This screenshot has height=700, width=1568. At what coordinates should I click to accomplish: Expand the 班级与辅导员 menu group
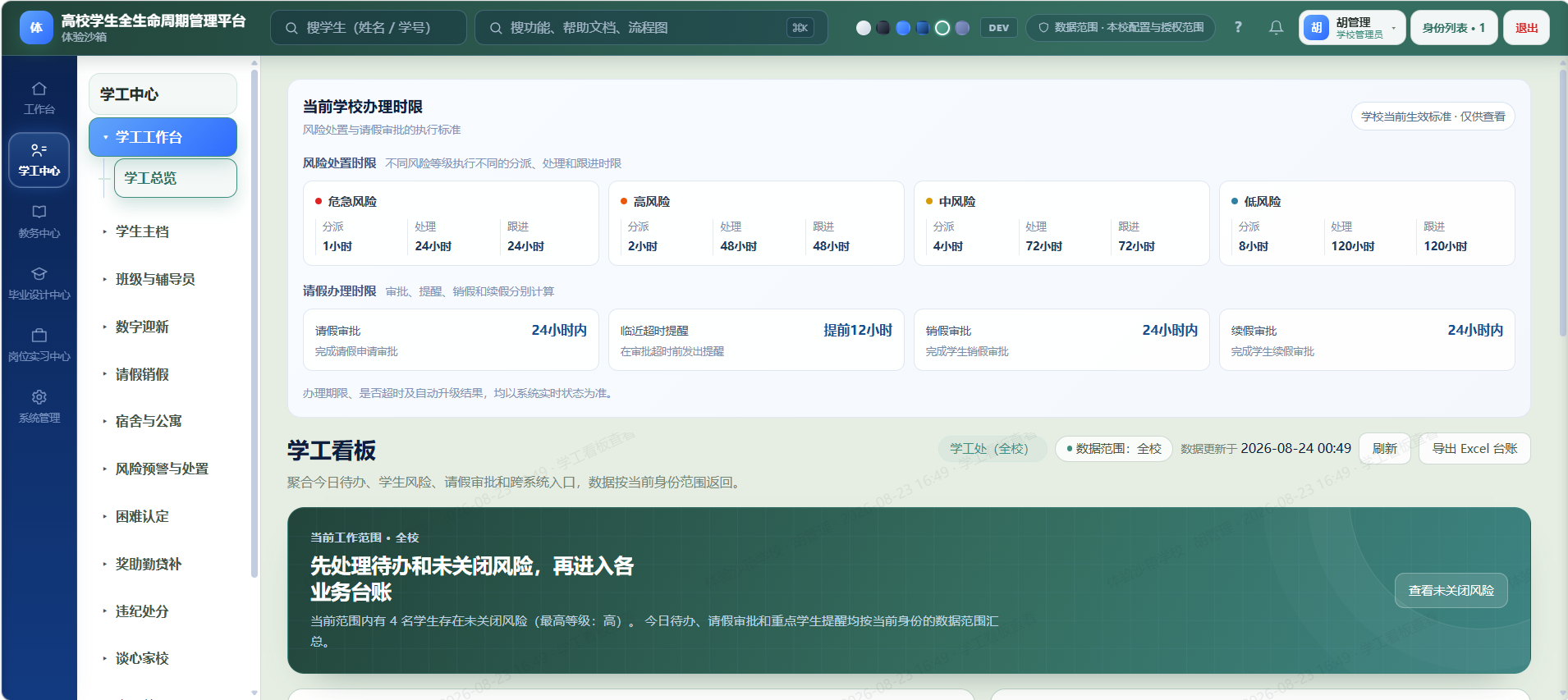point(163,279)
